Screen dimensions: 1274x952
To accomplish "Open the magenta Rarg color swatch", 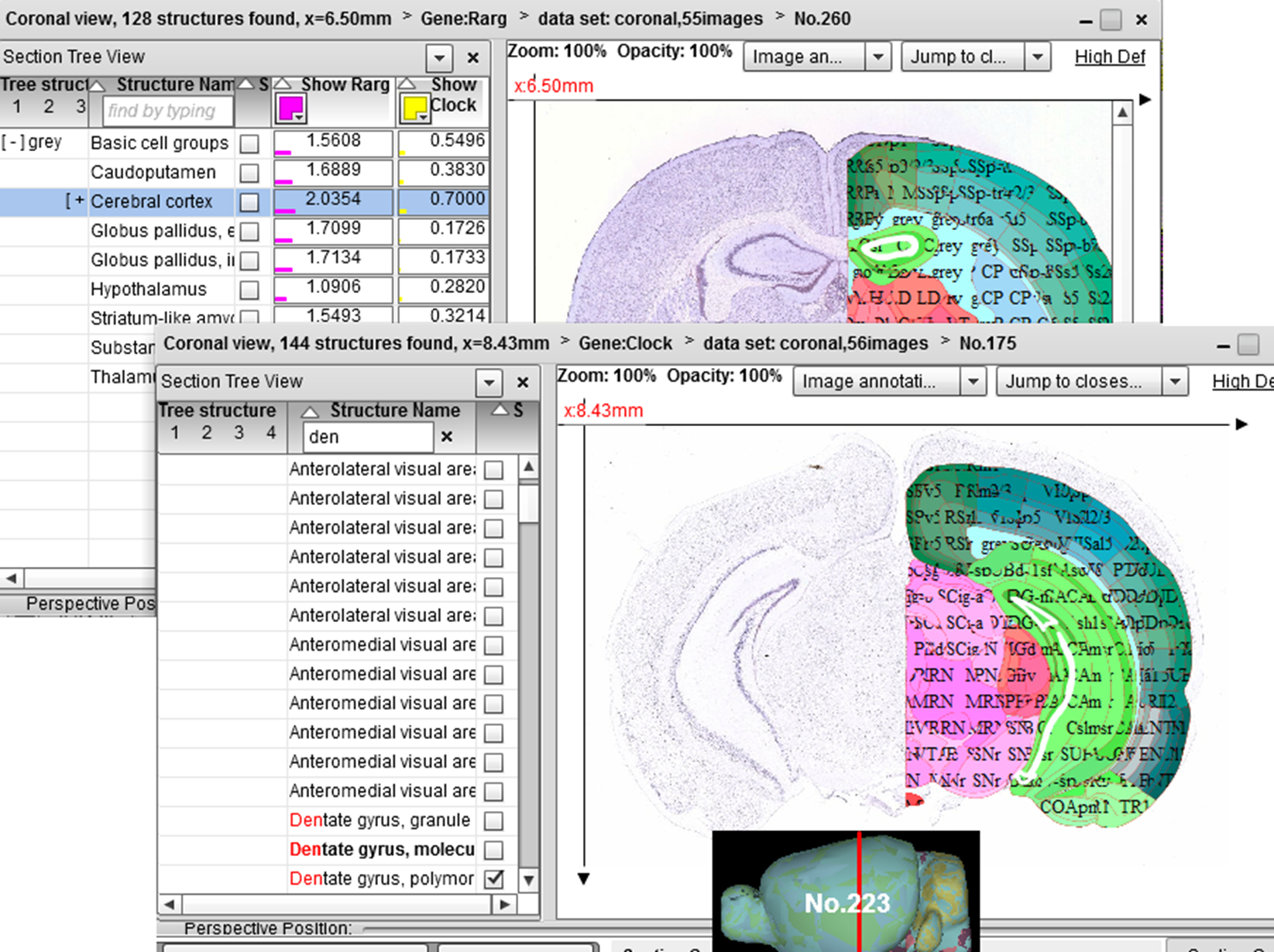I will [x=290, y=109].
